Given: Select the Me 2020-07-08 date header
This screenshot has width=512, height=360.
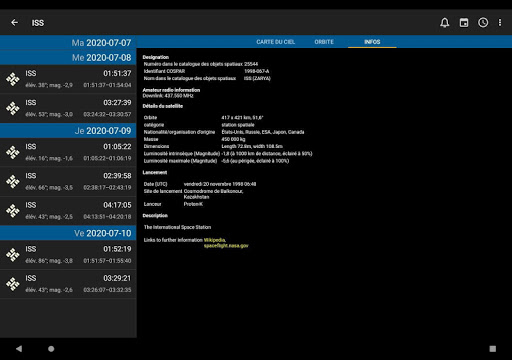Looking at the screenshot, I should pyautogui.click(x=68, y=57).
